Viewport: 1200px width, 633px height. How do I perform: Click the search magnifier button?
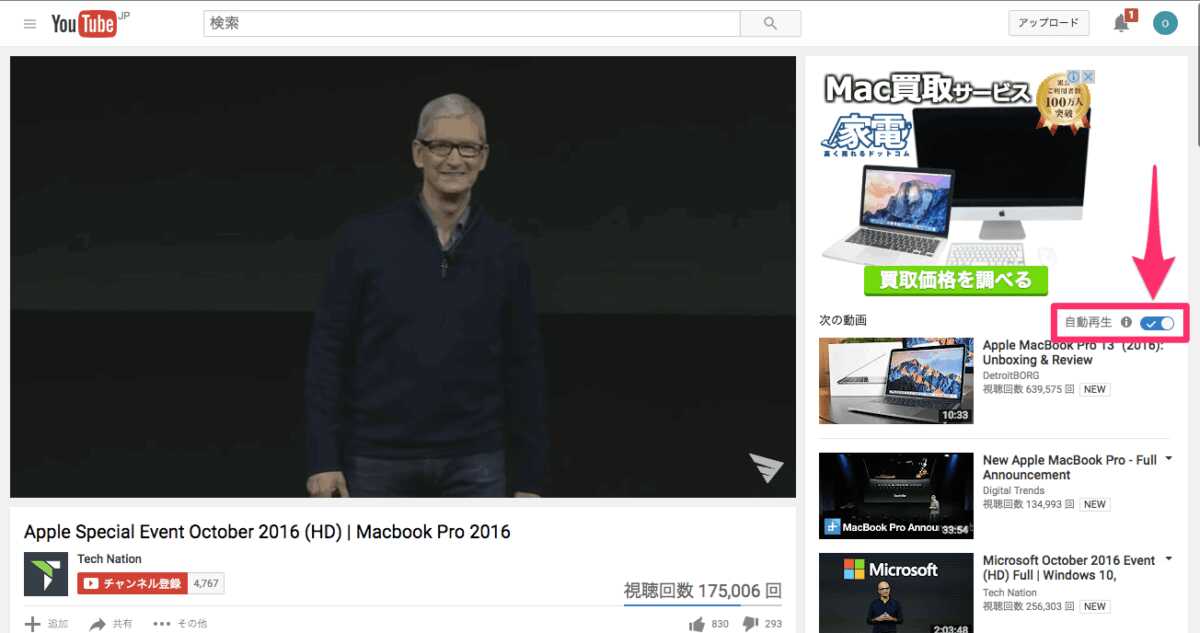[x=770, y=24]
